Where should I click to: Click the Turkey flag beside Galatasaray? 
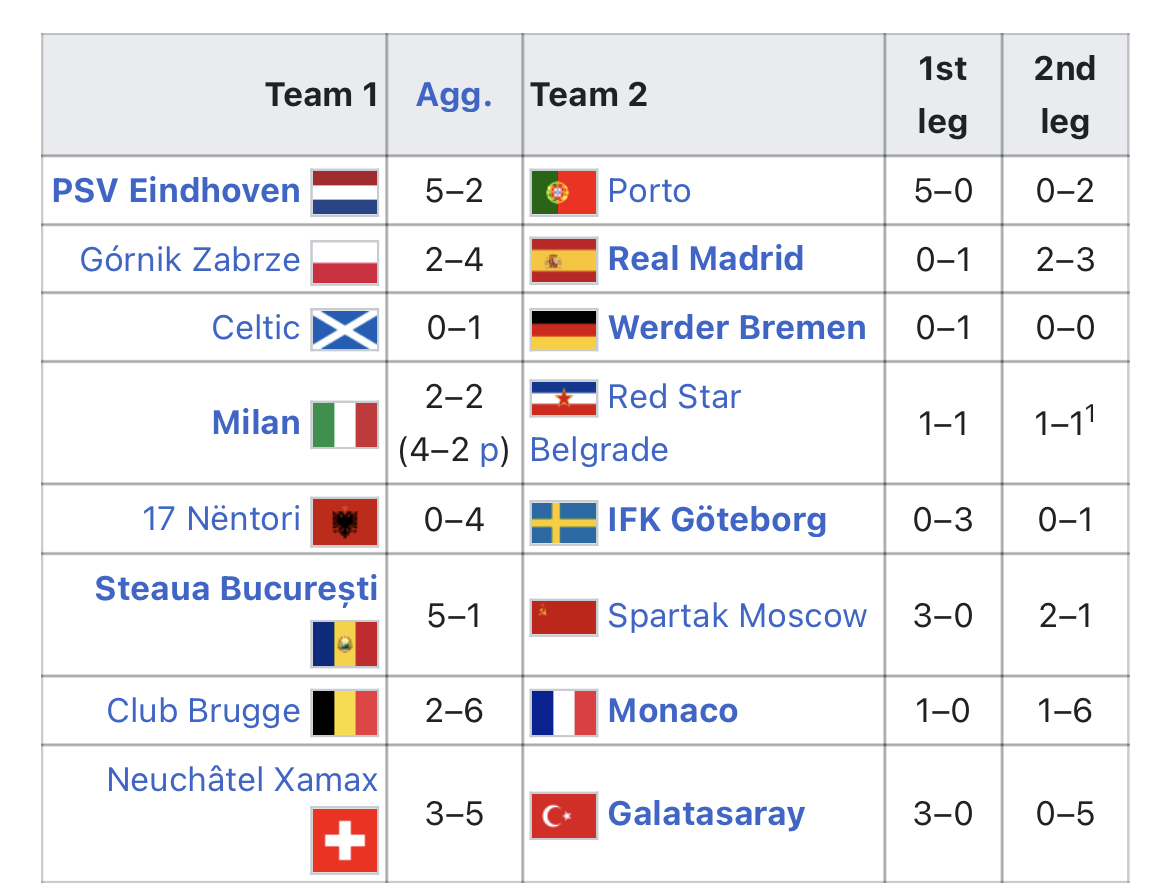tap(564, 815)
